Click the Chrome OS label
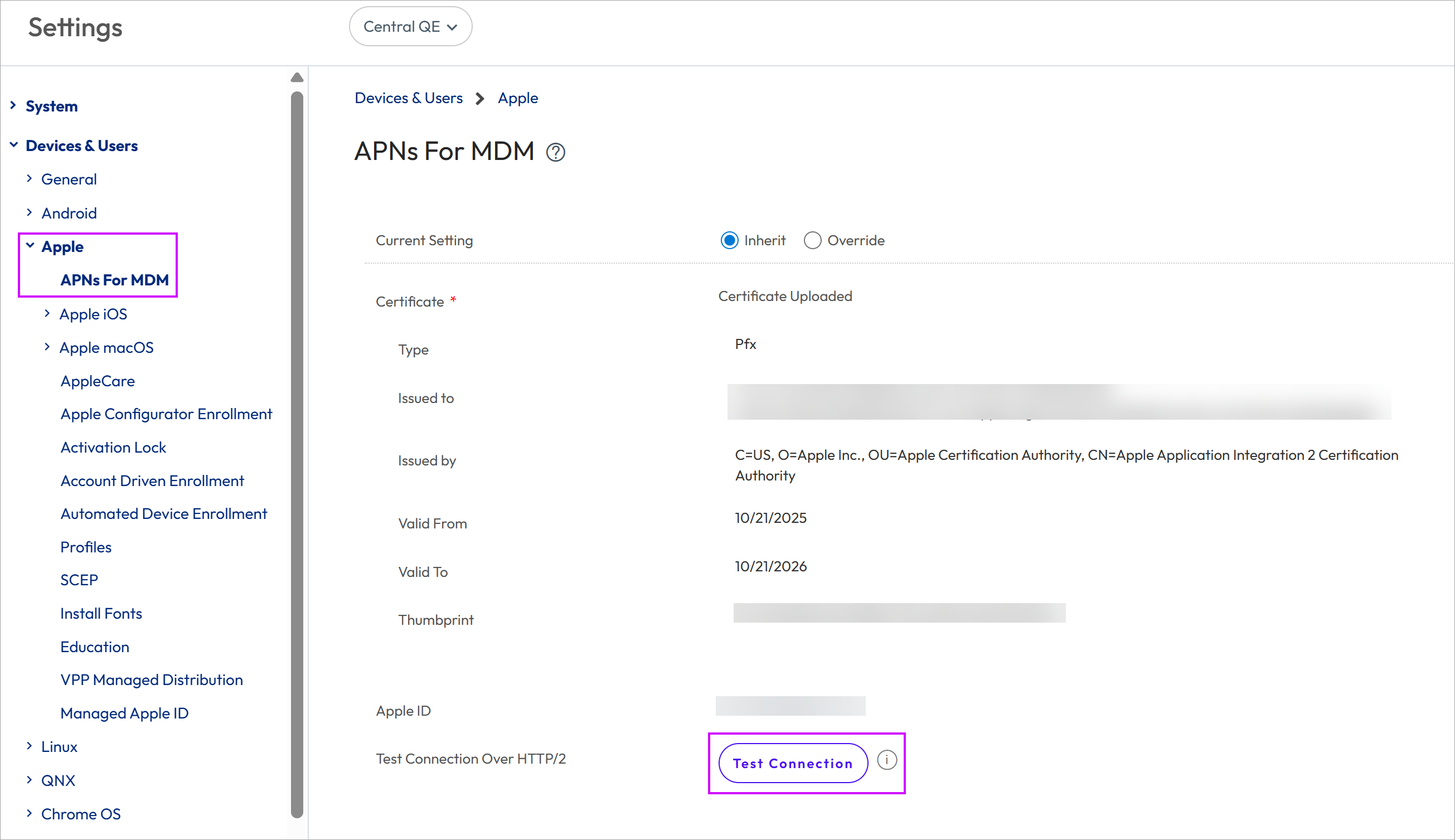Image resolution: width=1455 pixels, height=840 pixels. pyautogui.click(x=81, y=814)
